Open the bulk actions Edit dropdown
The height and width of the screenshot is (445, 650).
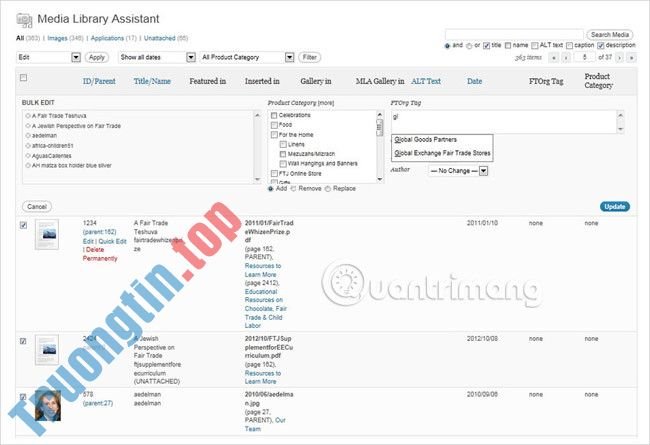tap(49, 57)
